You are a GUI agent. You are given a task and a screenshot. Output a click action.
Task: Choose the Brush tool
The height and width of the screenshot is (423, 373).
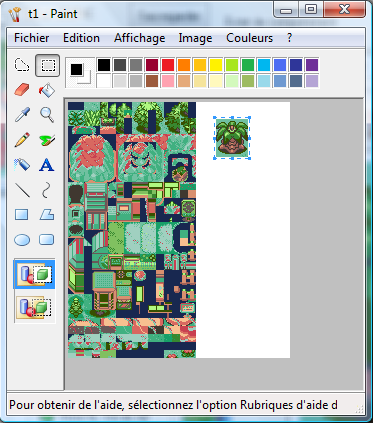47,140
